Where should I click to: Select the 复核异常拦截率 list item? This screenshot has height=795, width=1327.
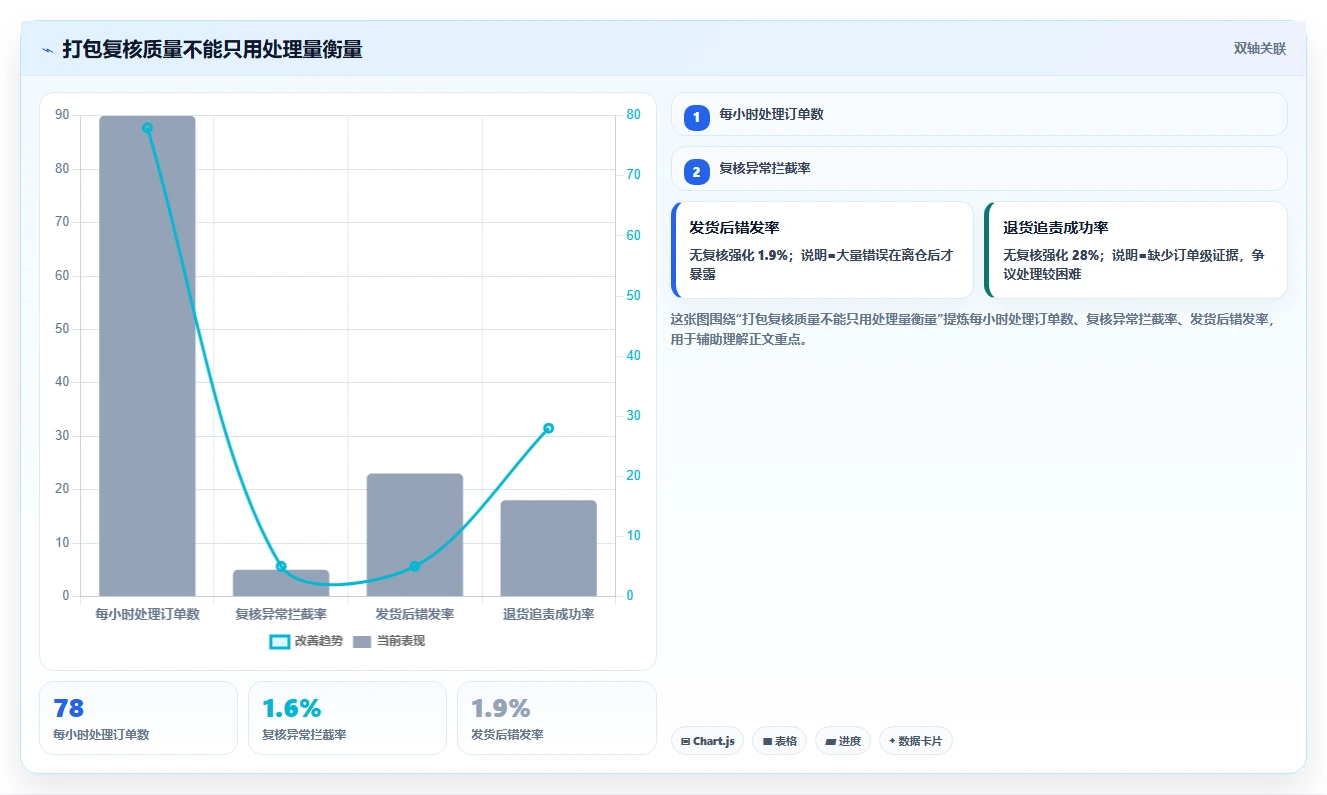[979, 168]
